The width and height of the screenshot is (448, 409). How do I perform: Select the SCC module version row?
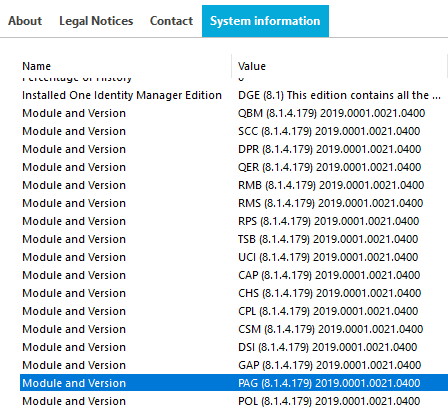tap(234, 131)
